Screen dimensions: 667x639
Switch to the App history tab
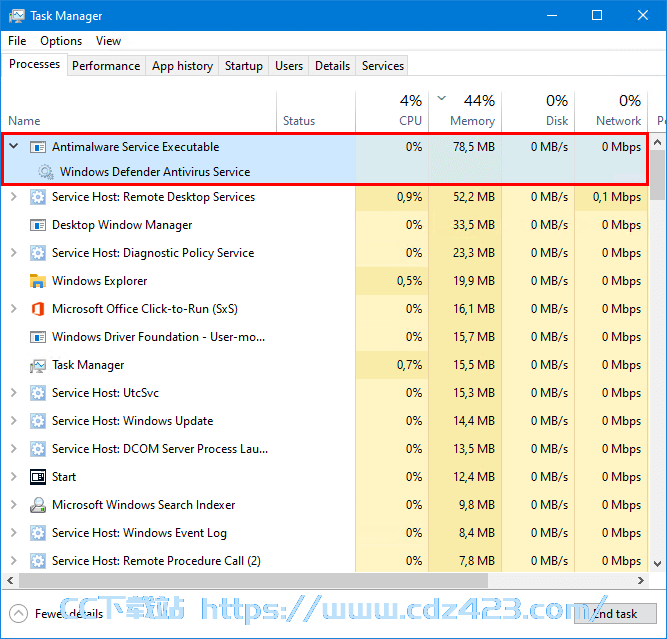182,66
